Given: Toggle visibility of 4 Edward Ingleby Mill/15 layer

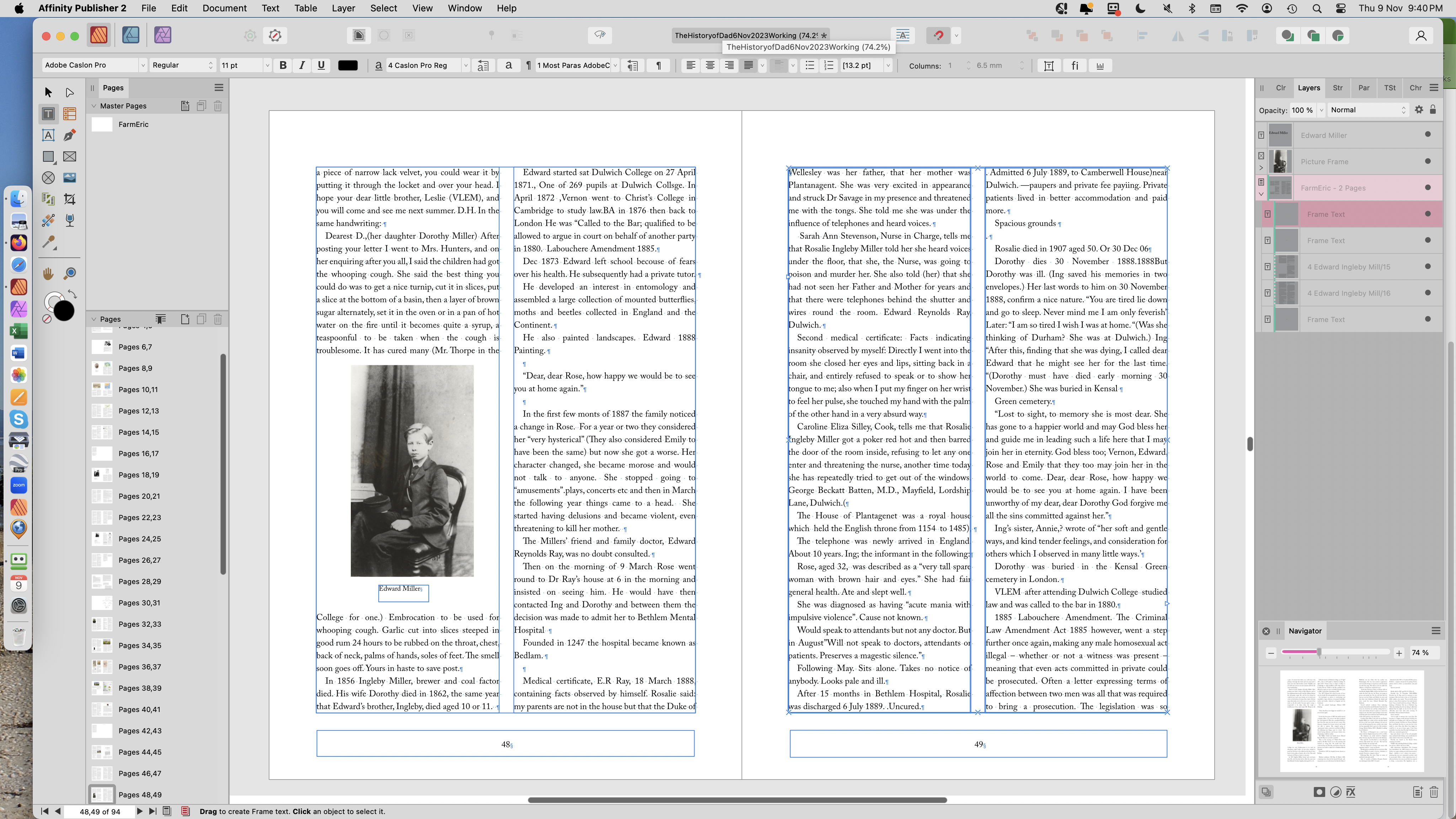Looking at the screenshot, I should 1428,266.
